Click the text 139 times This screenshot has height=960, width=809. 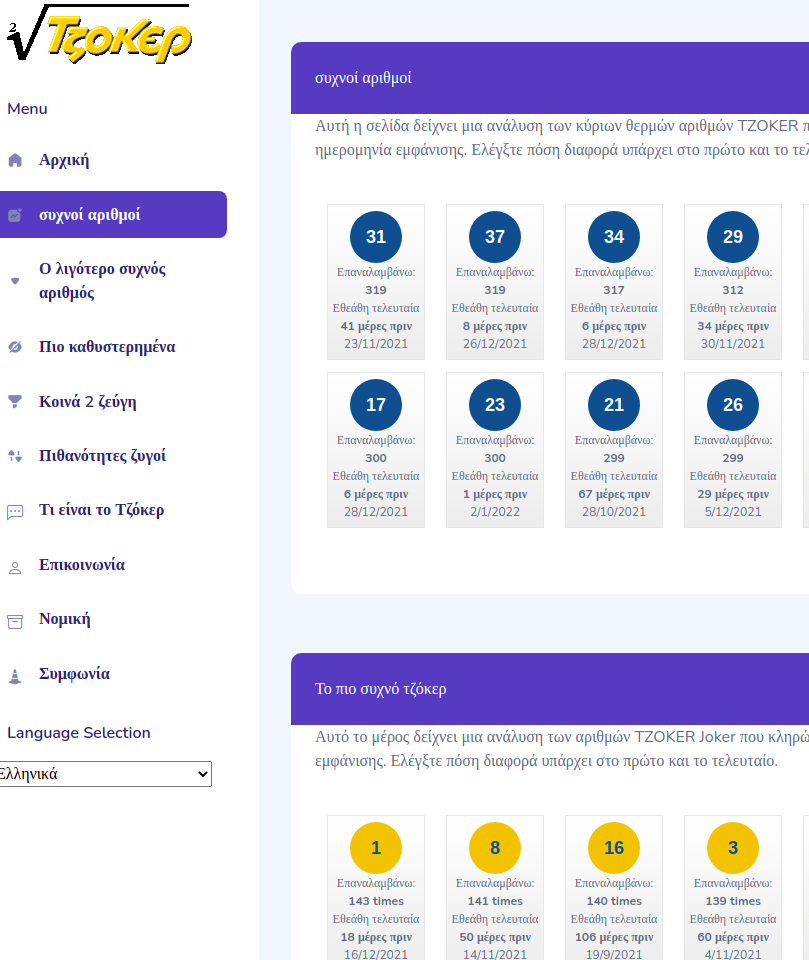click(x=732, y=901)
